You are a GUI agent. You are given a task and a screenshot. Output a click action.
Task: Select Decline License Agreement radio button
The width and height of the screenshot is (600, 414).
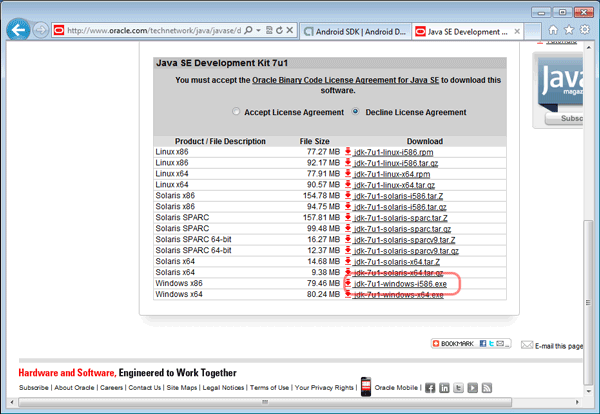pos(356,111)
